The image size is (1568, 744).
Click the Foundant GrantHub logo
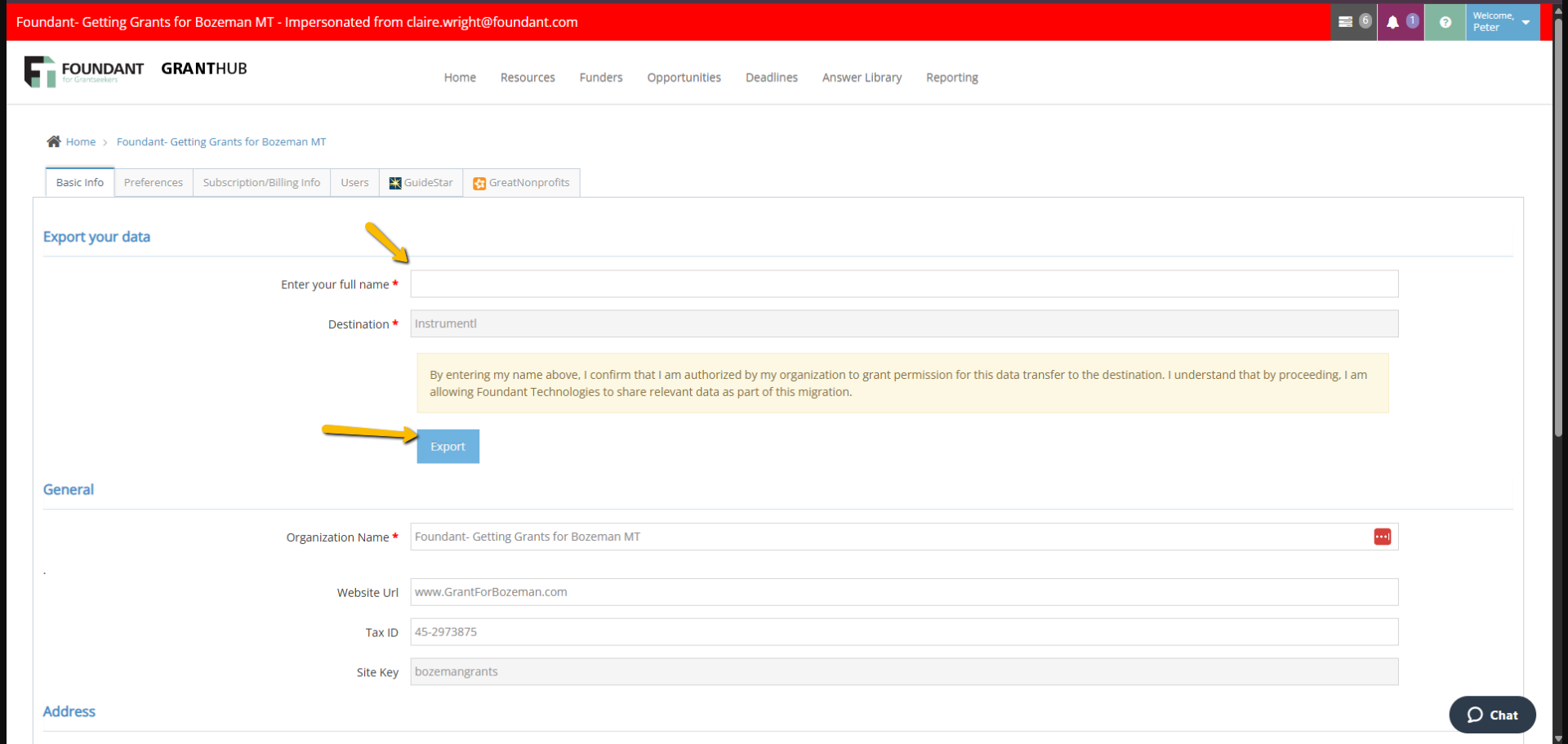(x=136, y=71)
